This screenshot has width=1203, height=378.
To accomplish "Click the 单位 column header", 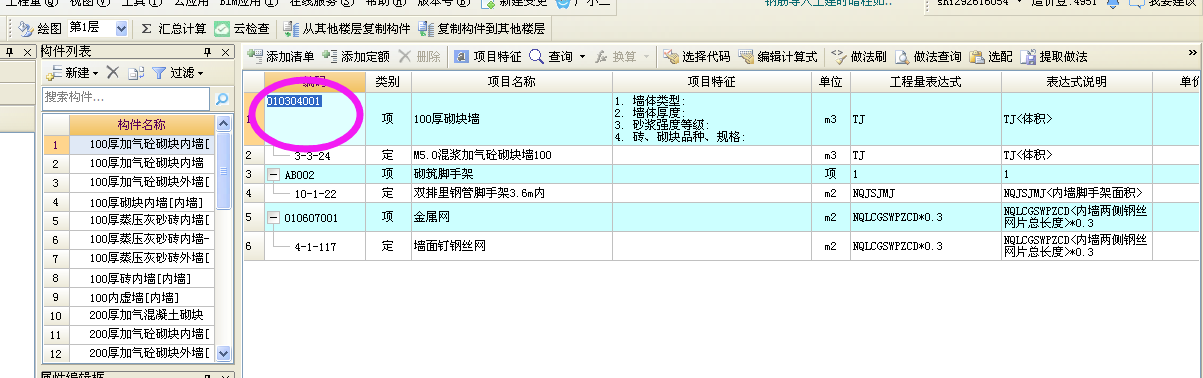I will pos(830,81).
